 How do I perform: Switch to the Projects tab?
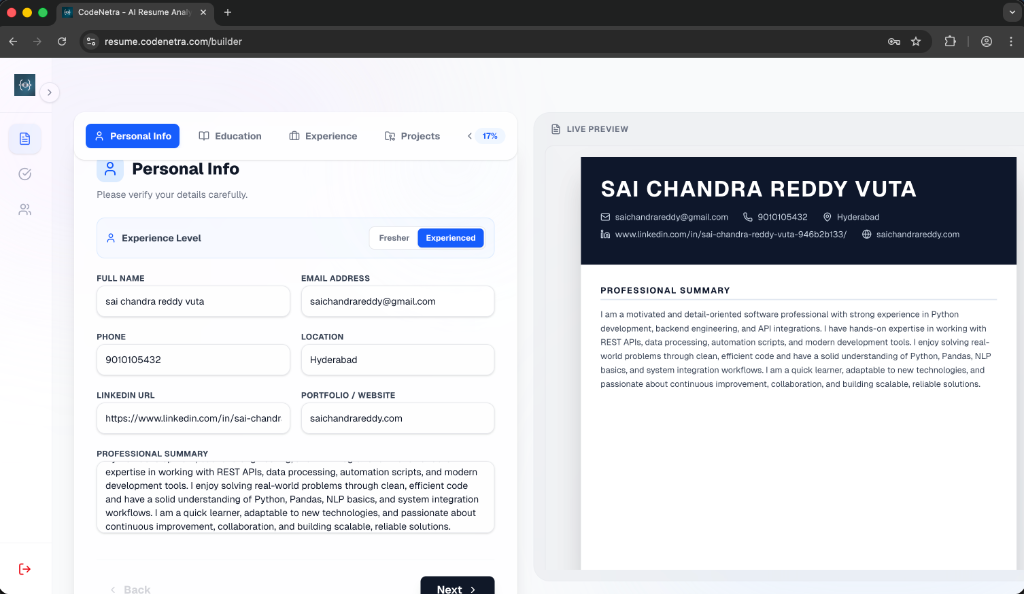[x=412, y=135]
